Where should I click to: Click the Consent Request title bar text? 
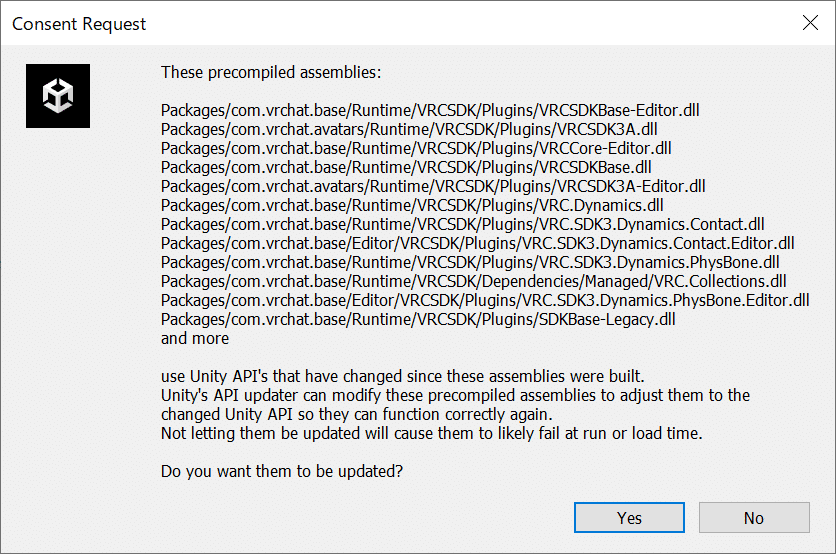(x=79, y=24)
